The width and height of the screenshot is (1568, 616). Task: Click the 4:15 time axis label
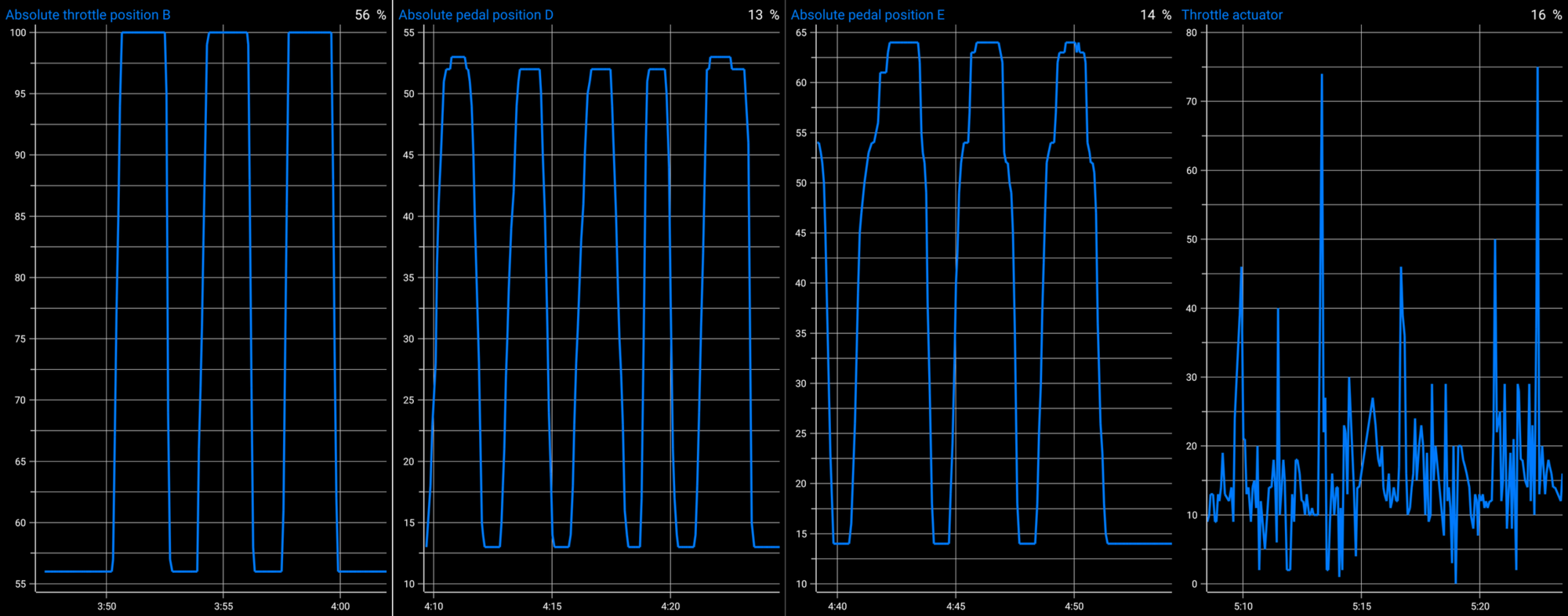552,606
